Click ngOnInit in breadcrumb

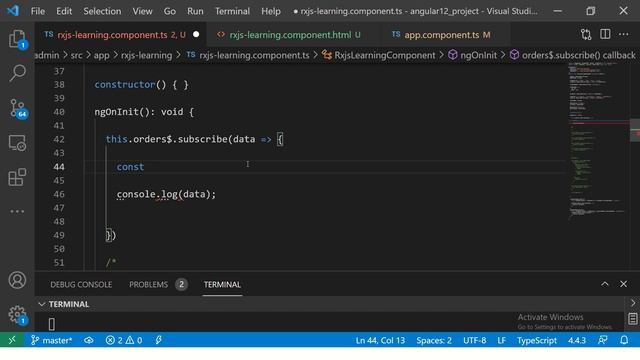[x=473, y=55]
